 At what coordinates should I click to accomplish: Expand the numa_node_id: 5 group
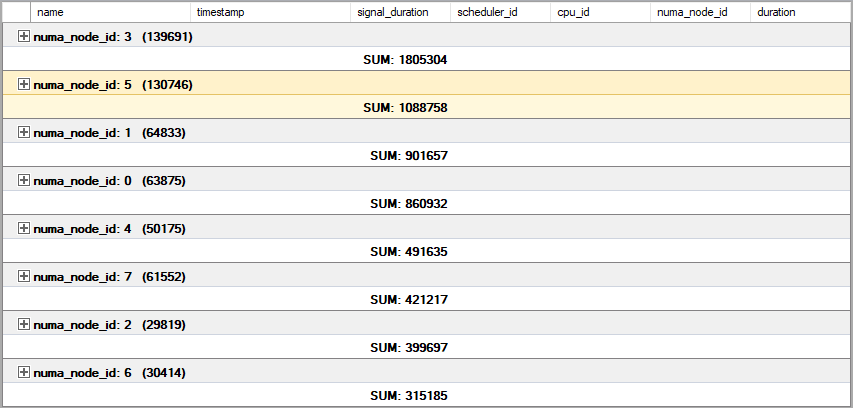point(24,85)
